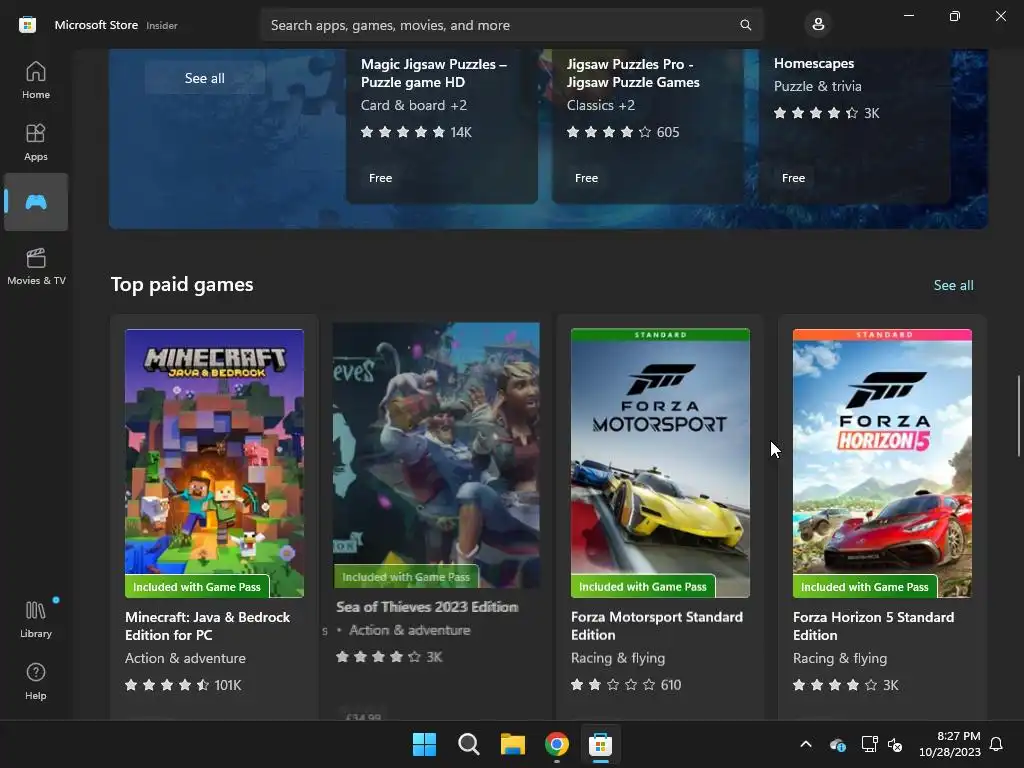The height and width of the screenshot is (768, 1024).
Task: Click the search magnifier icon in search box
Action: 745,25
